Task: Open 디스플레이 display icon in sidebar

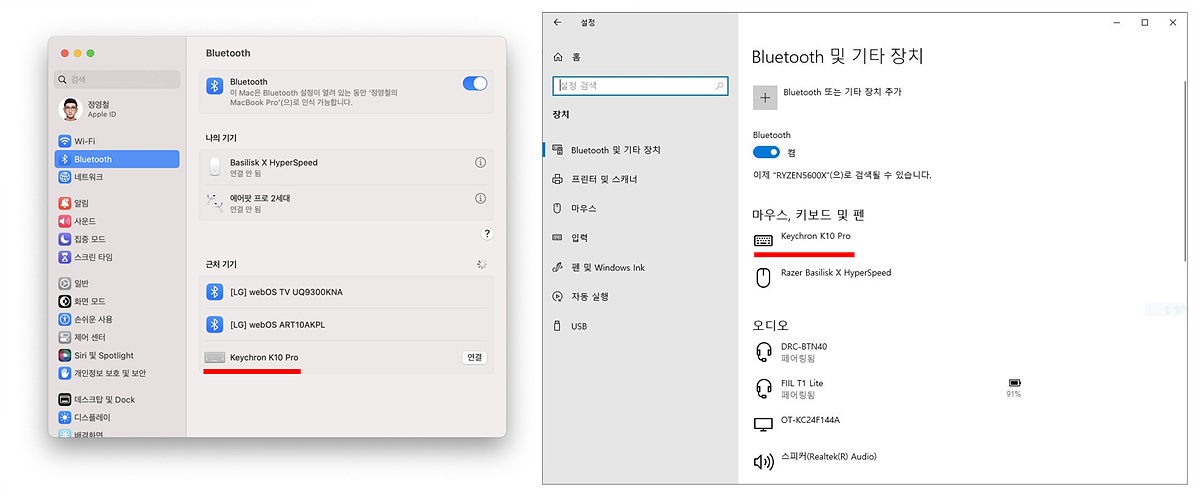Action: tap(65, 417)
